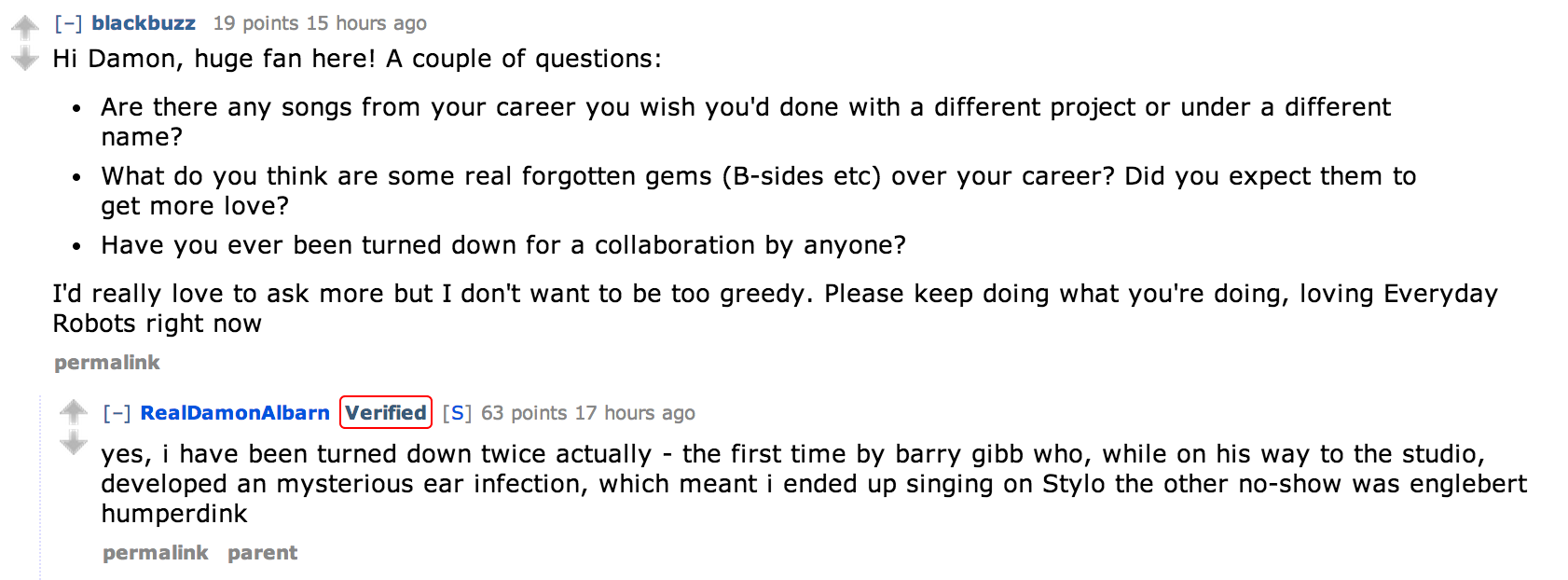Viewport: 1568px width, 580px height.
Task: Open permalink of RealDamonAlbarn's reply
Action: 156,553
